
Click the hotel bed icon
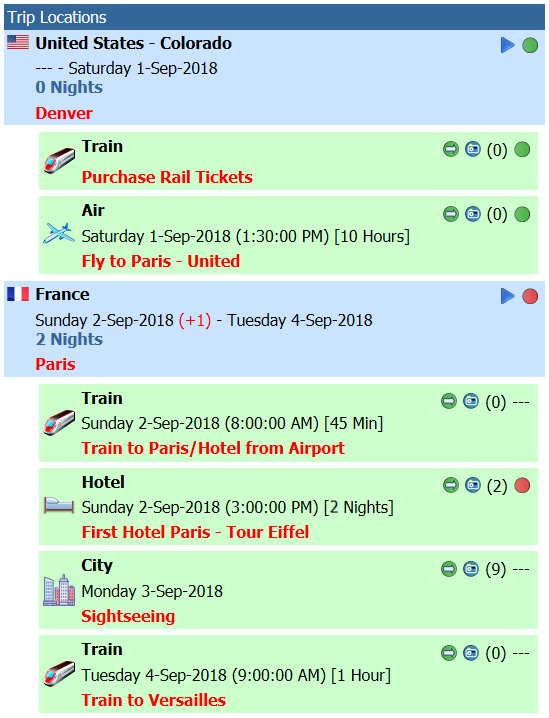pos(59,506)
